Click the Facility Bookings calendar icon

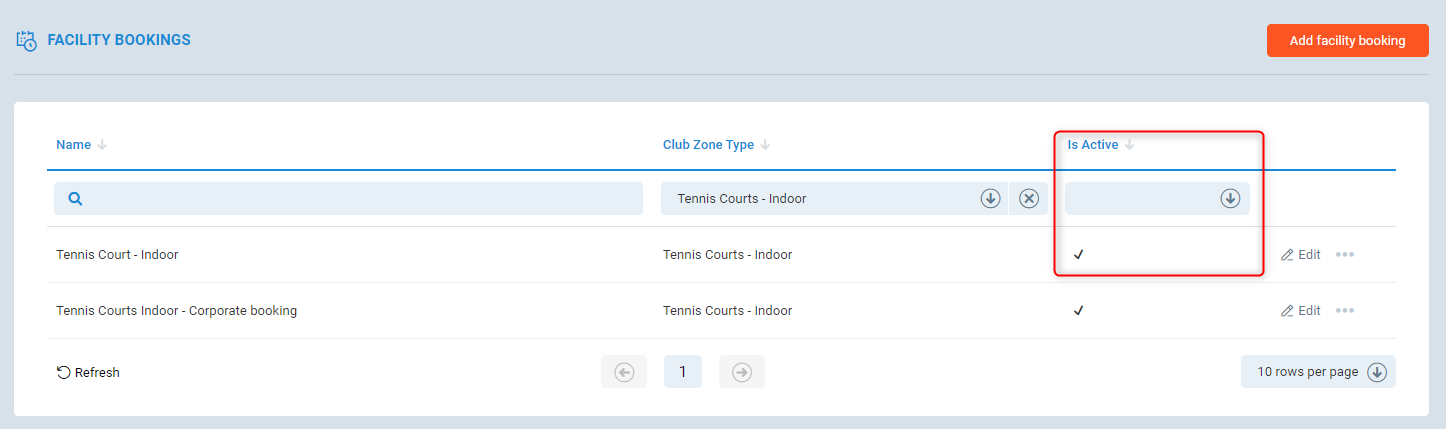click(27, 41)
